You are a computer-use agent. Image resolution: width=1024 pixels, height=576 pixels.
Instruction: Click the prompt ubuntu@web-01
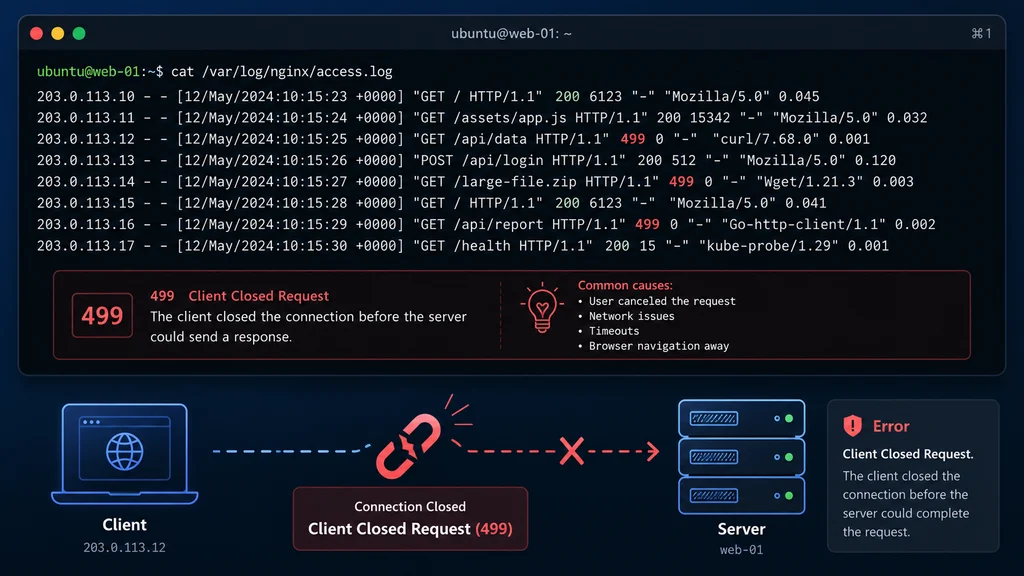click(88, 71)
